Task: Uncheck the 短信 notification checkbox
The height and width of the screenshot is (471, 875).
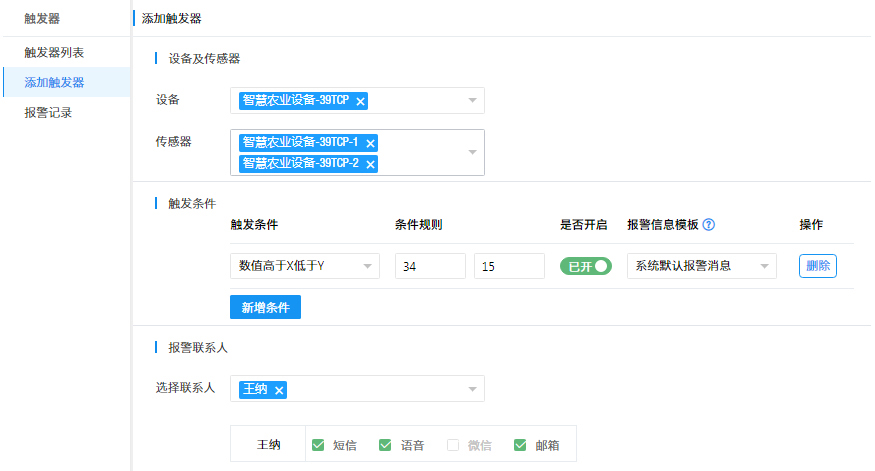Action: click(318, 445)
